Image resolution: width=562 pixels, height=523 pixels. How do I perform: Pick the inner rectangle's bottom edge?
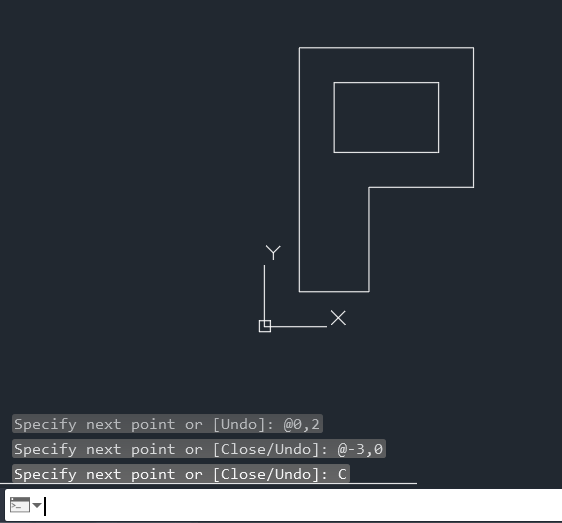point(386,152)
